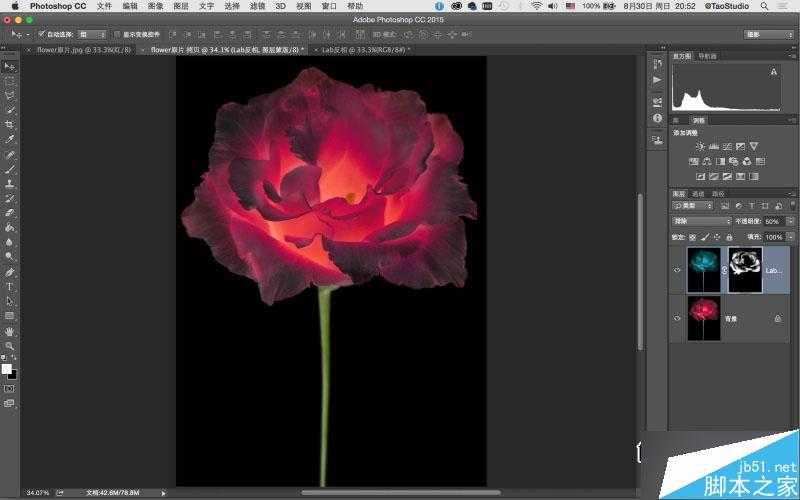Screen dimensions: 800x500
Task: Open the layer blend mode dropdown
Action: (701, 221)
